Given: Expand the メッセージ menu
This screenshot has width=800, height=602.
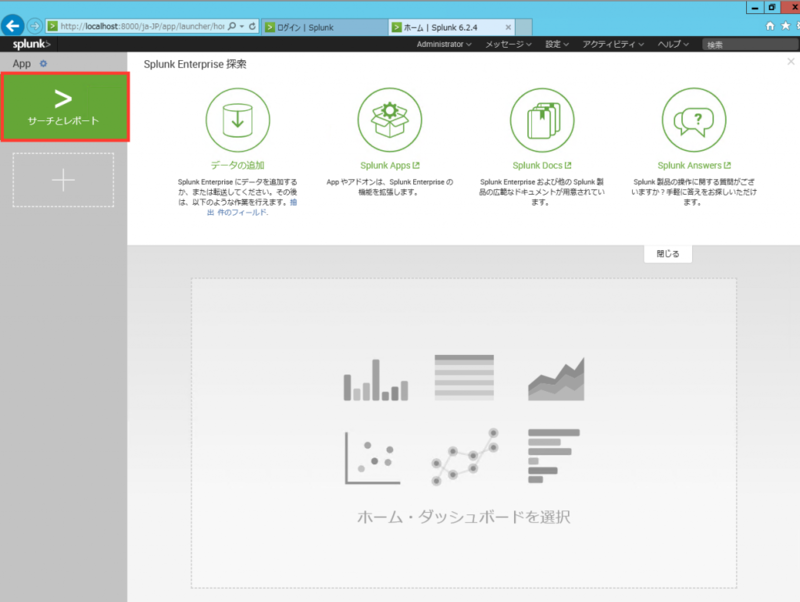Looking at the screenshot, I should coord(508,44).
